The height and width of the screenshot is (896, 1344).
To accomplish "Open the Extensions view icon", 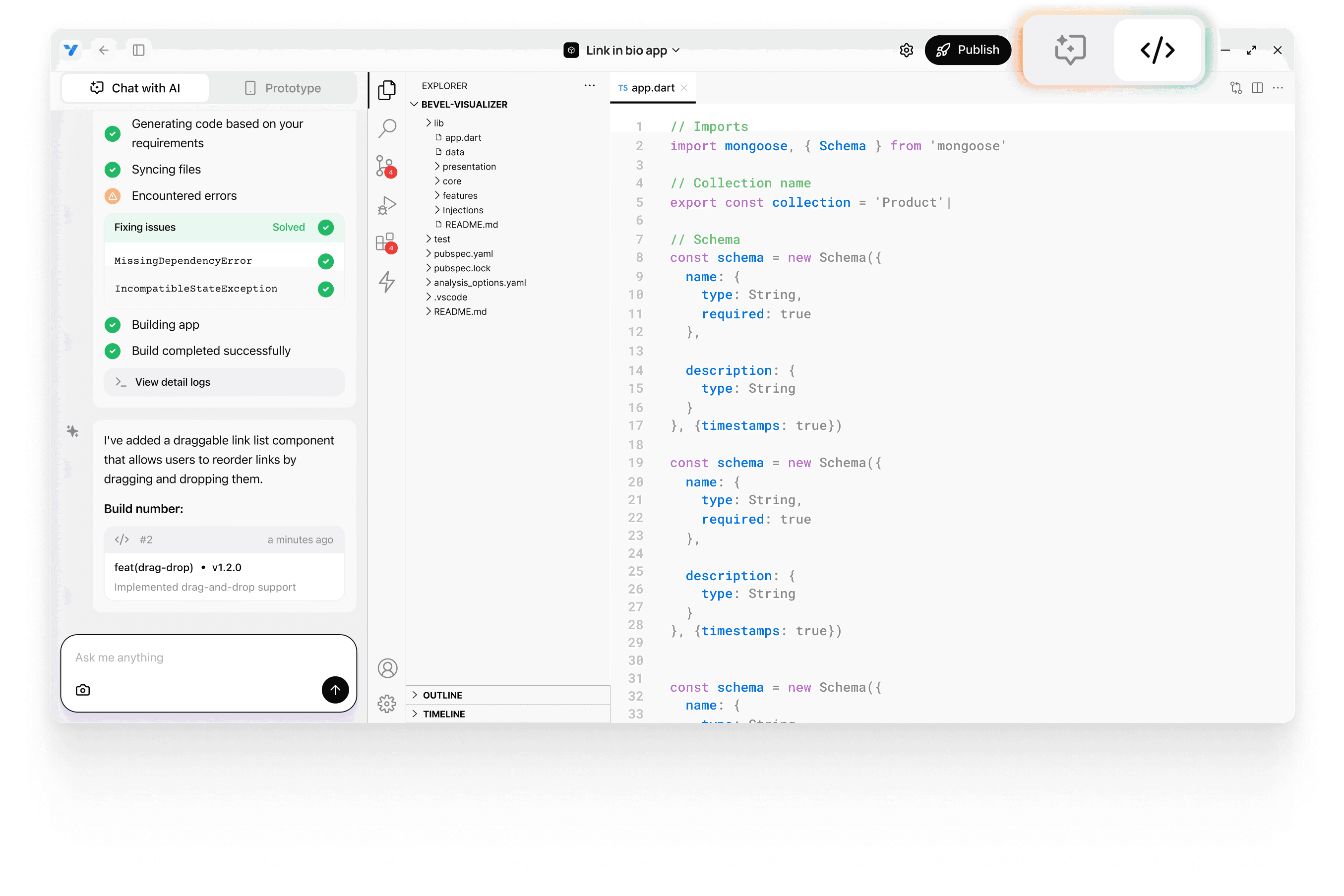I will tap(386, 242).
